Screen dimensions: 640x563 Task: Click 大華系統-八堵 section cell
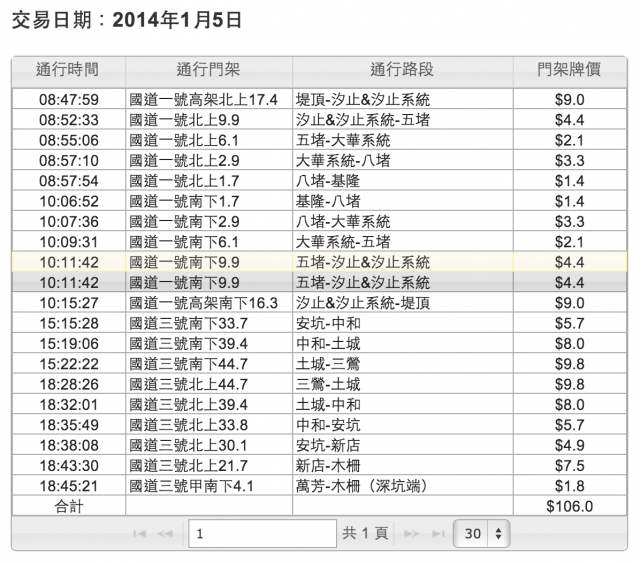(403, 160)
